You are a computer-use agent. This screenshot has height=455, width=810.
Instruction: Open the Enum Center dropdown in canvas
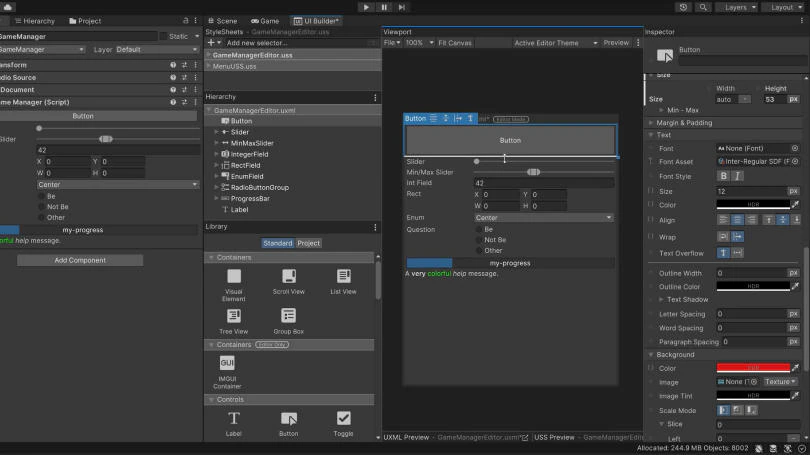click(544, 218)
